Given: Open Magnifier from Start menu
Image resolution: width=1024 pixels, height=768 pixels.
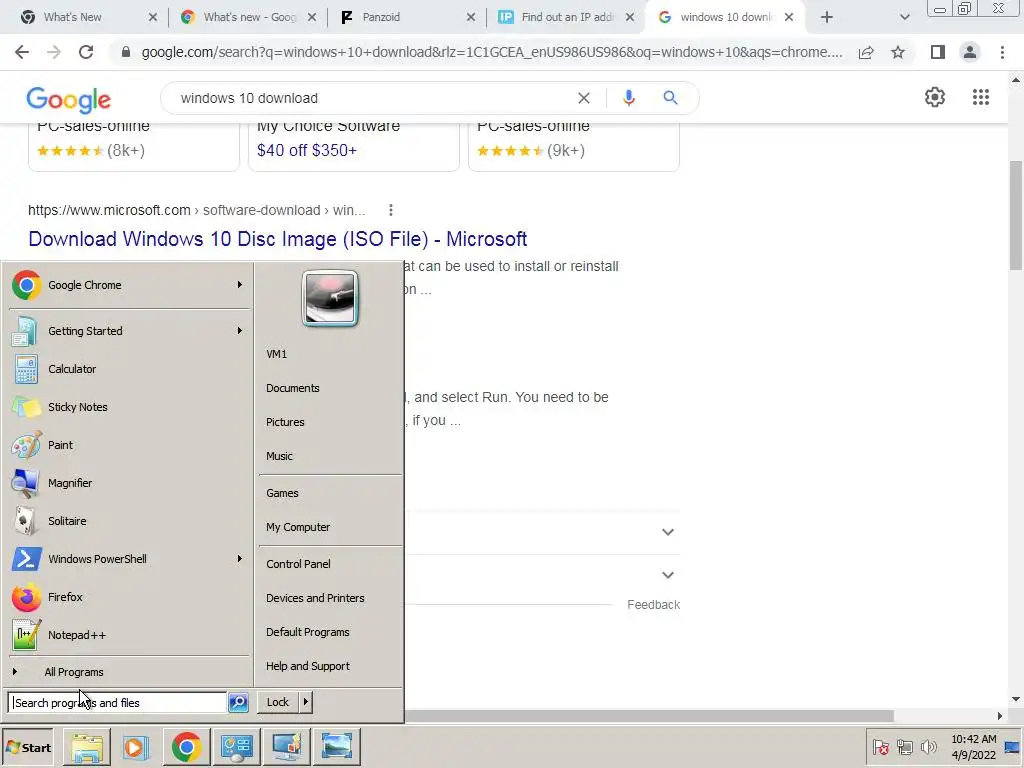Looking at the screenshot, I should tap(129, 483).
